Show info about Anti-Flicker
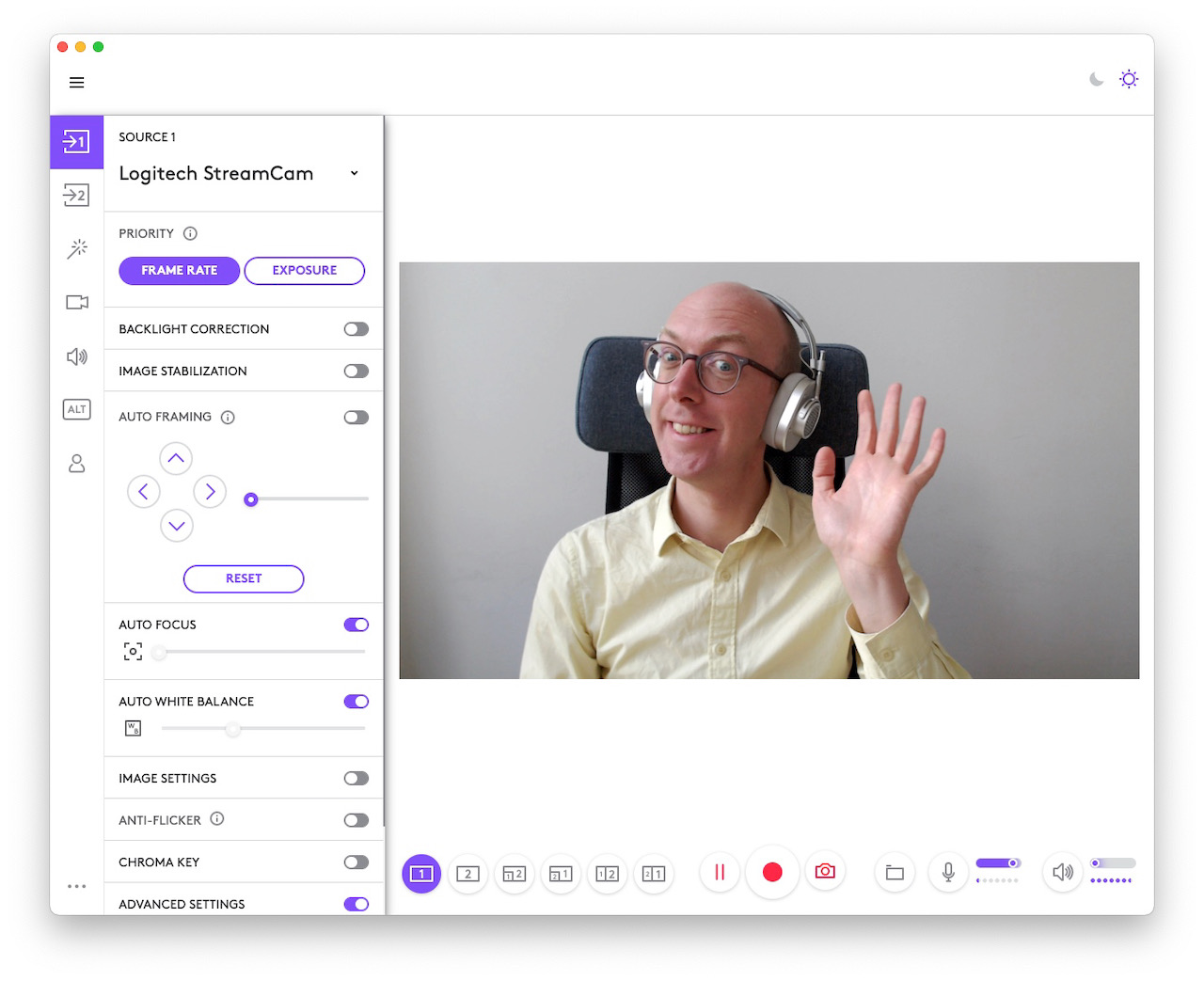The image size is (1204, 981). click(217, 819)
